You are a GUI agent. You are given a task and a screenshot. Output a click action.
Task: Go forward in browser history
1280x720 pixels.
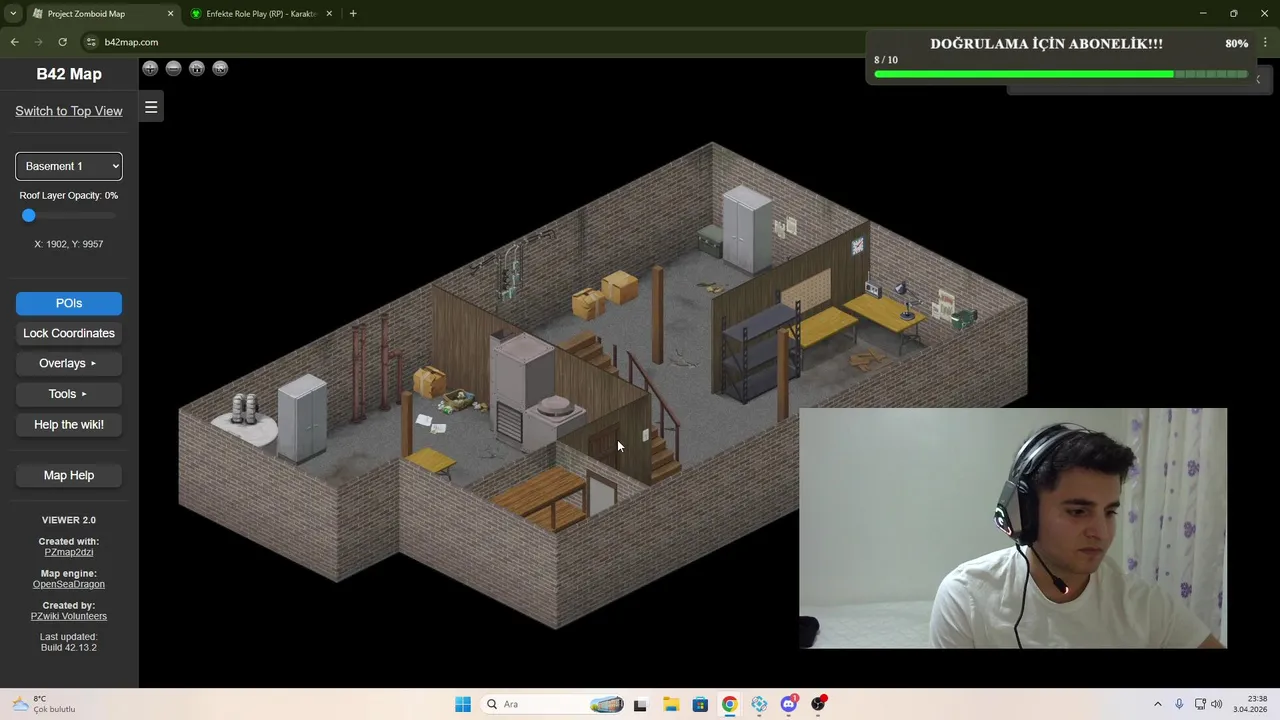(x=38, y=42)
